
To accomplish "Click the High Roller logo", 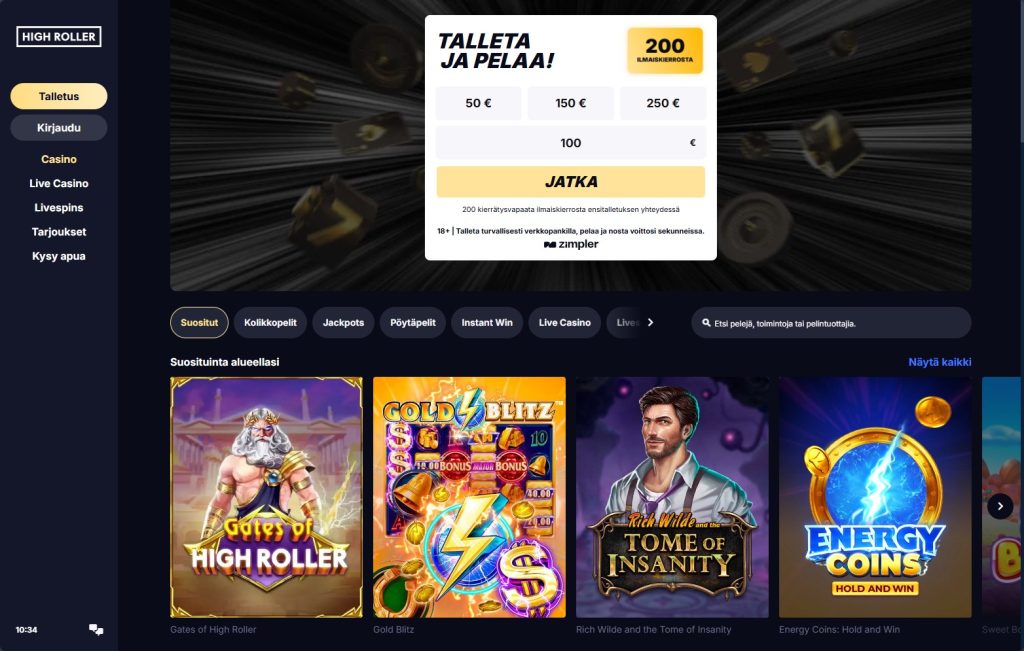I will 59,37.
